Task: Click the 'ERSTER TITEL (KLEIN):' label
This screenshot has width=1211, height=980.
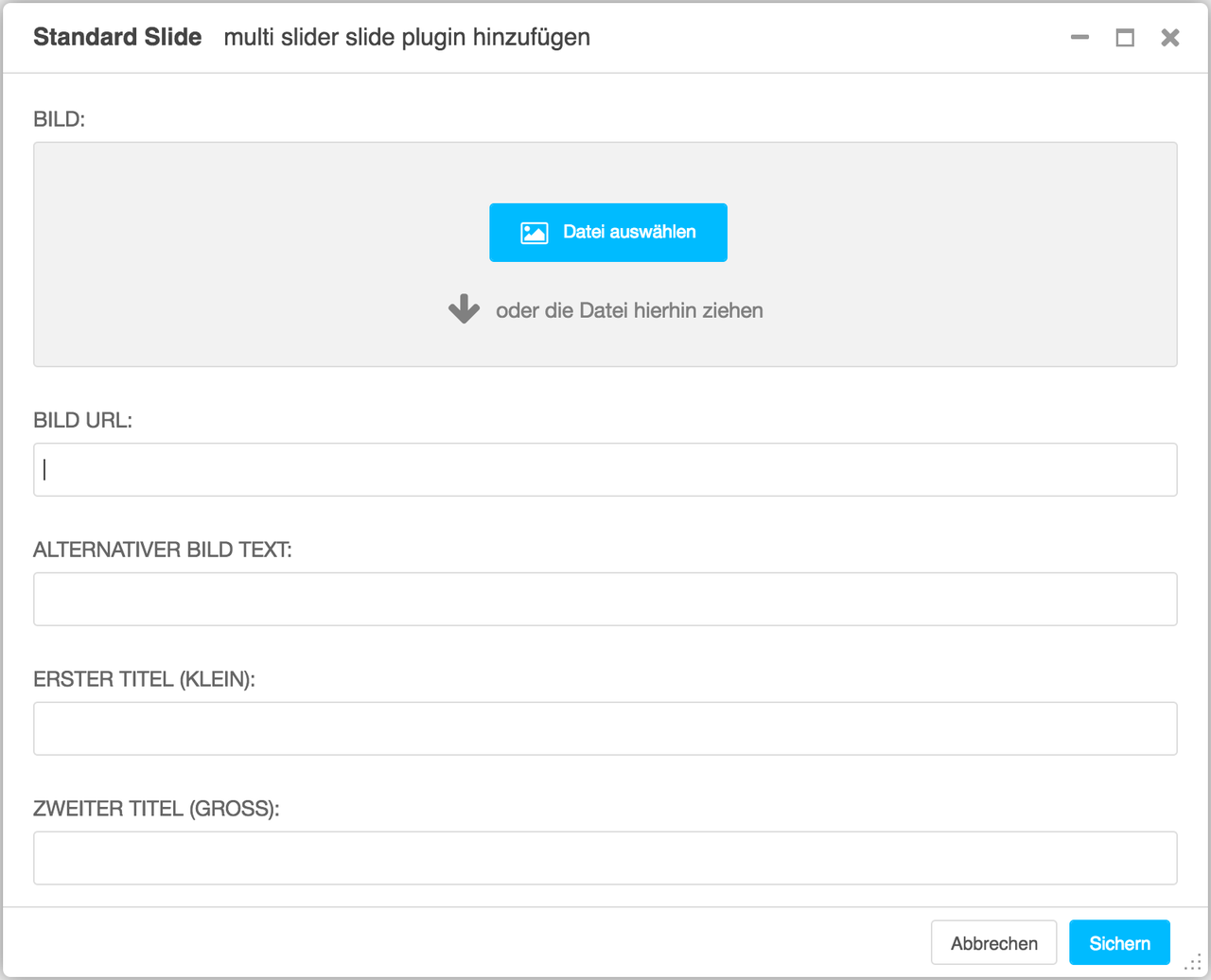Action: (x=145, y=679)
